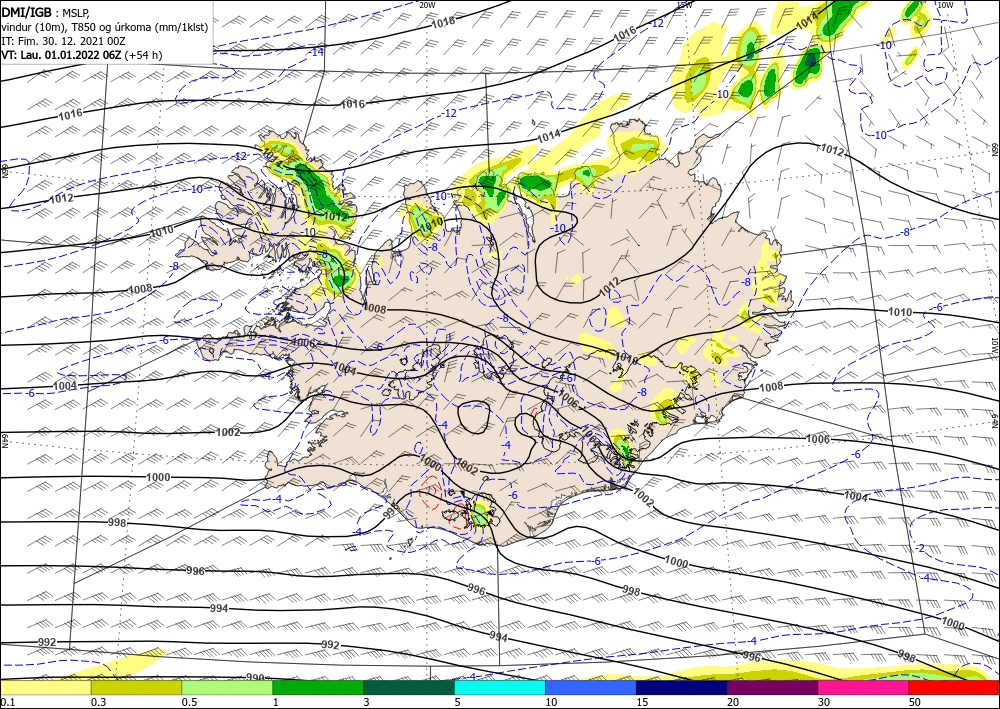
Task: Select the 'VT: Lau. 01.01.2022 06Z' line
Action: coord(61,55)
